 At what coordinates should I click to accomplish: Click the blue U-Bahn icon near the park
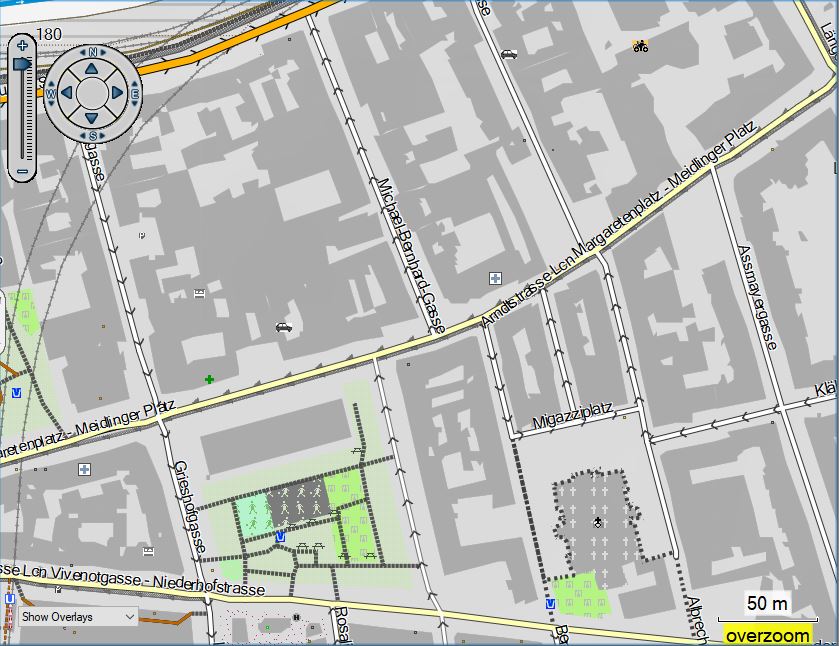tap(280, 537)
